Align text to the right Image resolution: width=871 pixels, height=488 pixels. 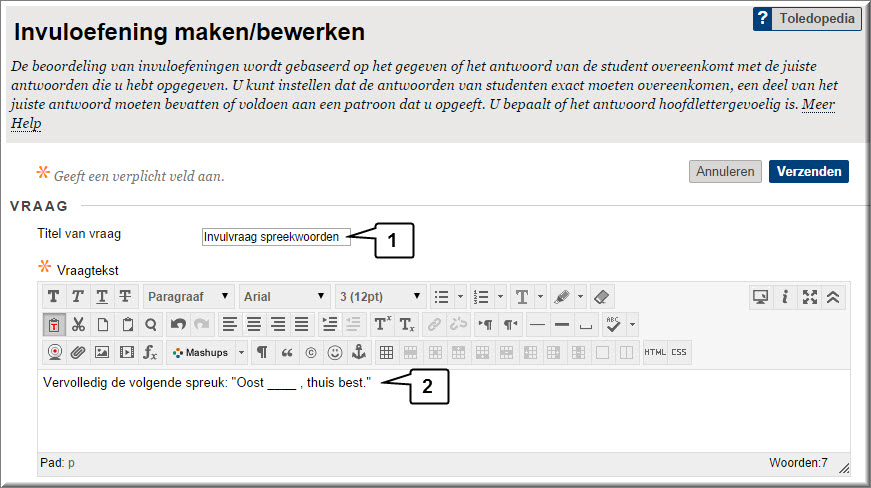click(278, 324)
